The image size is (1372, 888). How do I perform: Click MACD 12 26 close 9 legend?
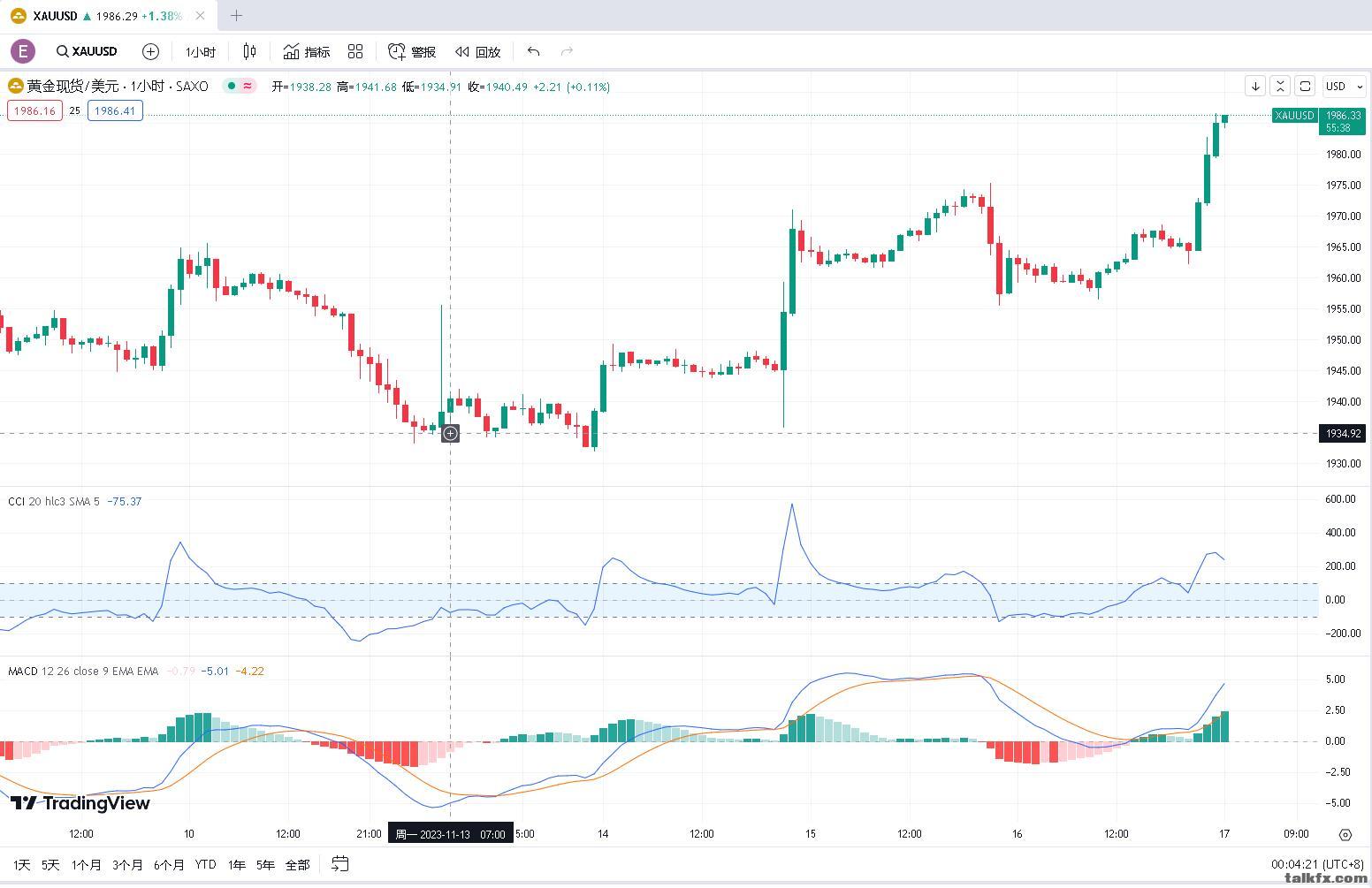coord(83,671)
